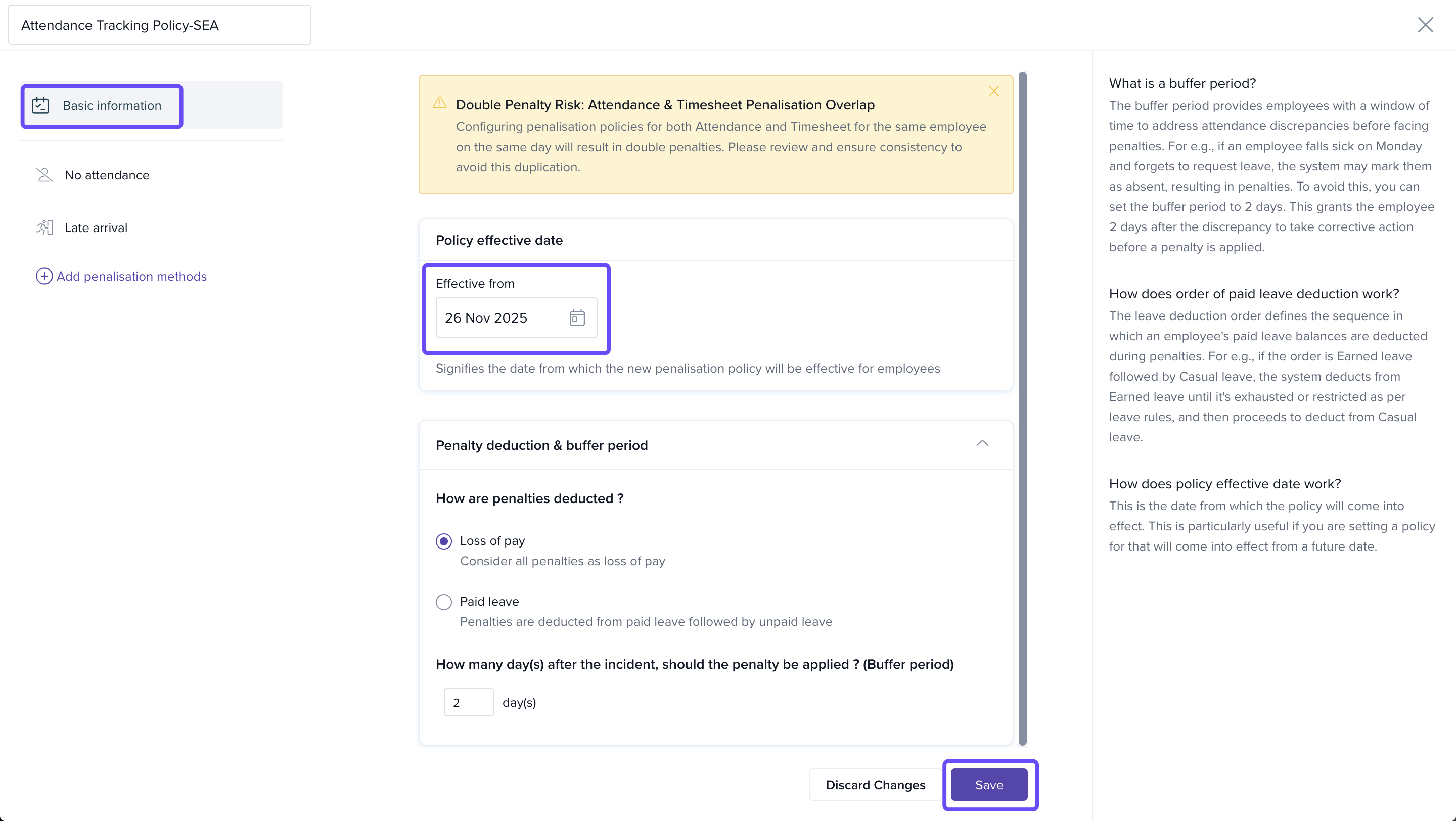
Task: Switch to the Late arrival section
Action: [96, 227]
